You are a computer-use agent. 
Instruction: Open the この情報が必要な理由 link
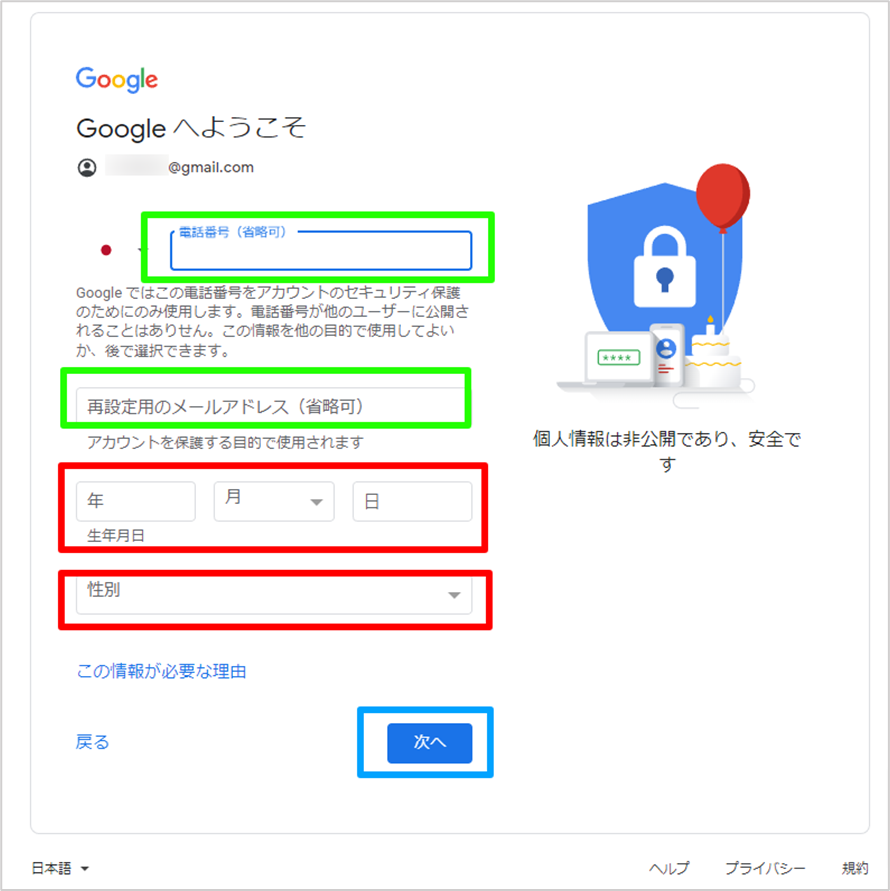pos(161,671)
